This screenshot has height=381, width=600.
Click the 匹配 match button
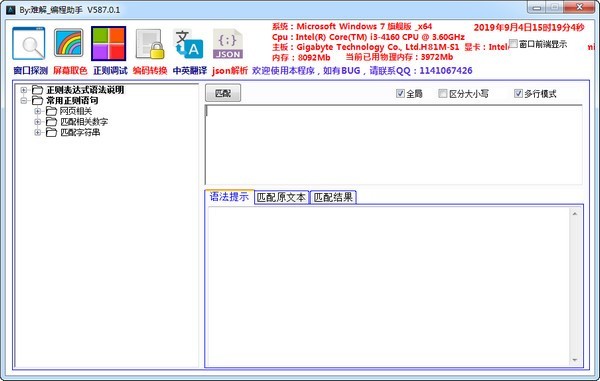(x=223, y=93)
